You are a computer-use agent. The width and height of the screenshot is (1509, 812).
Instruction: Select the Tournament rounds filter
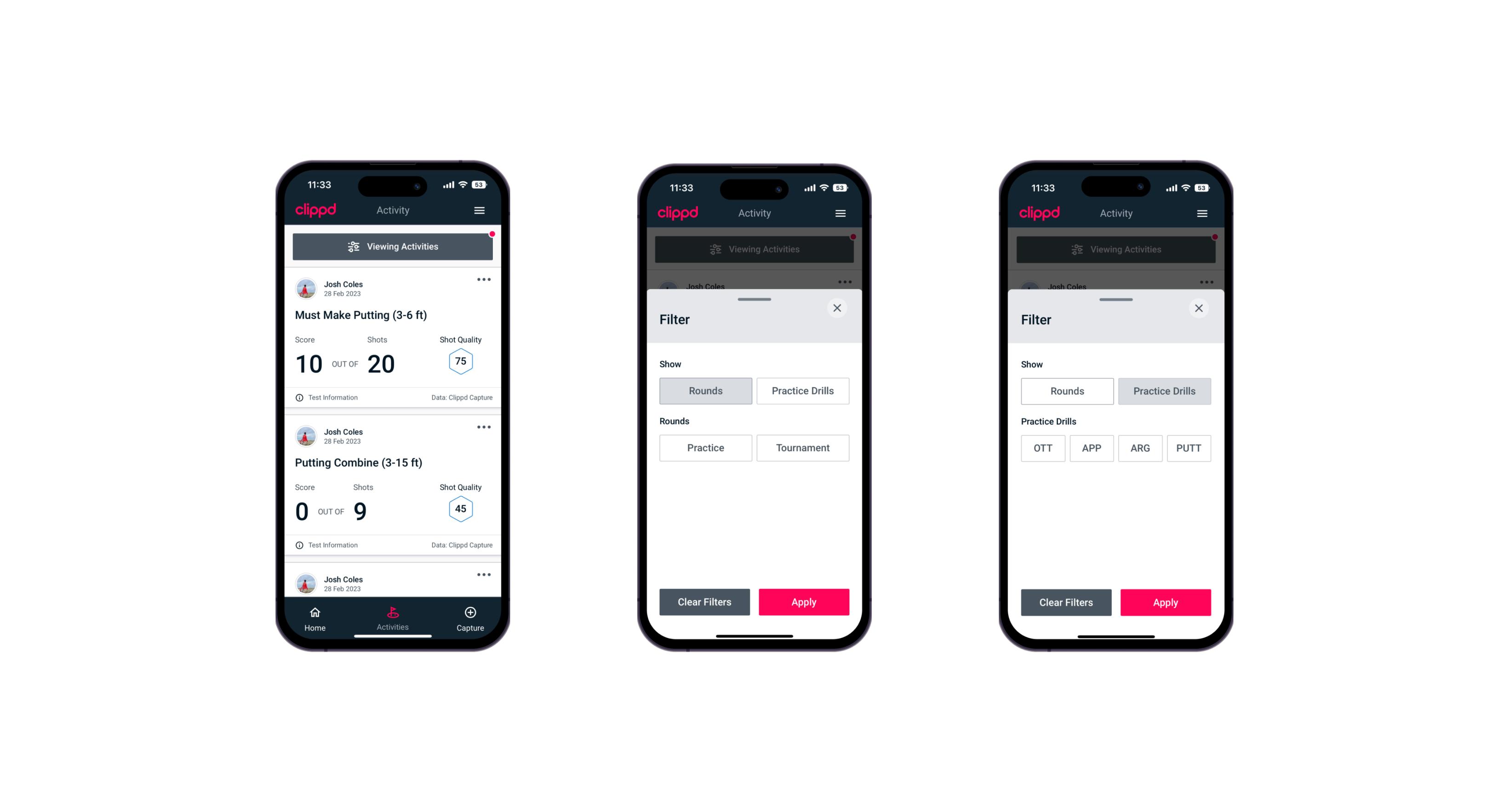[x=801, y=448]
